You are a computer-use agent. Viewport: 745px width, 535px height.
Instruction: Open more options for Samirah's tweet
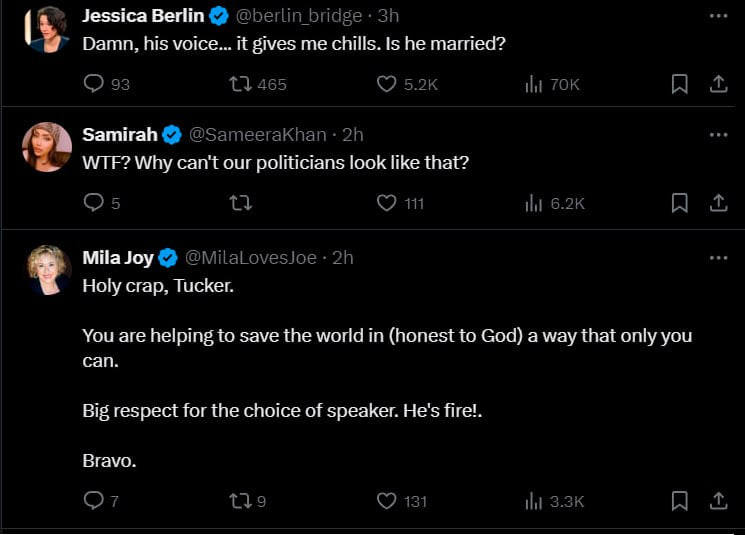(717, 135)
